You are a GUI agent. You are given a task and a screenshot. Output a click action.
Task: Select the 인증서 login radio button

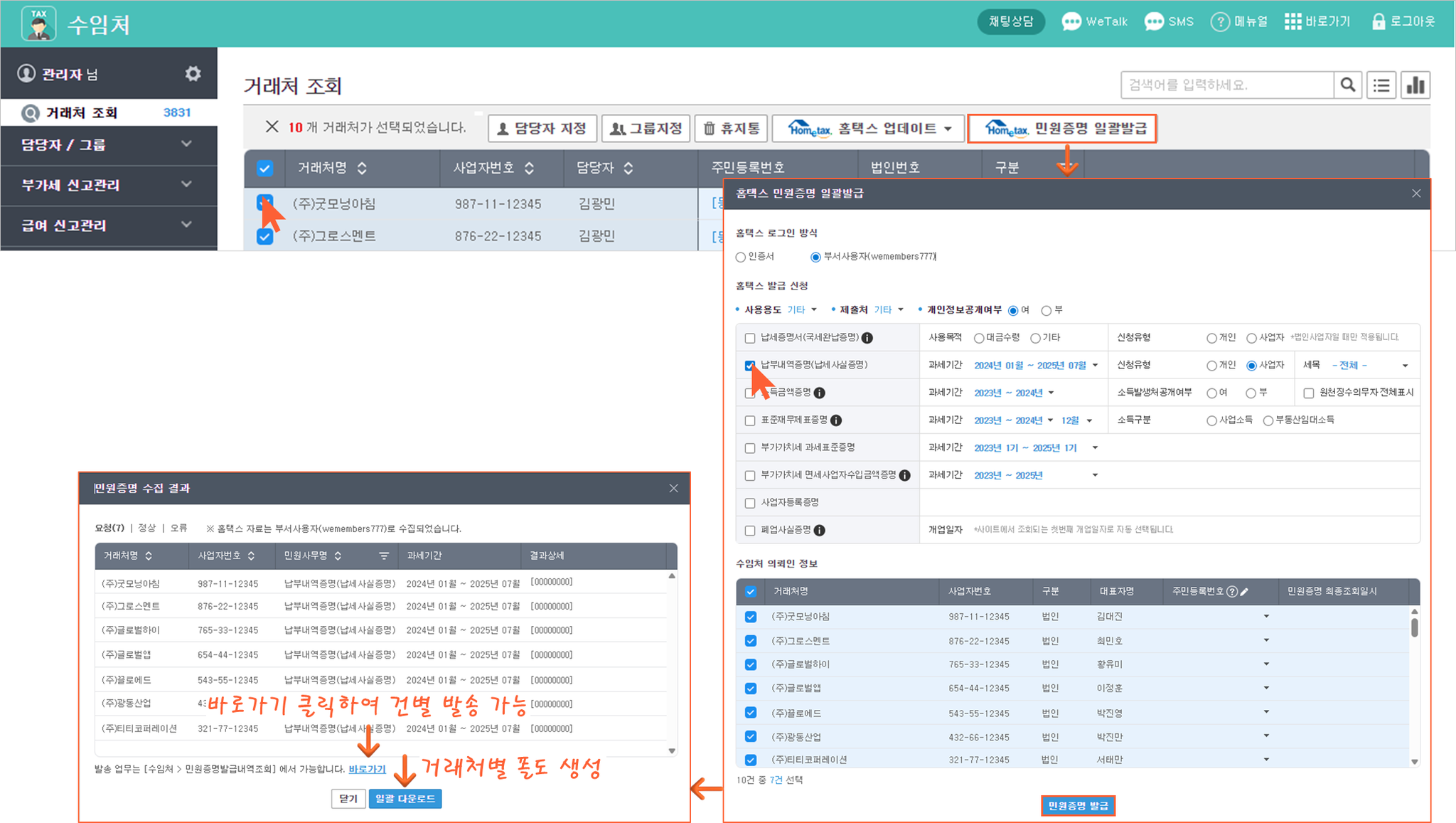point(741,257)
